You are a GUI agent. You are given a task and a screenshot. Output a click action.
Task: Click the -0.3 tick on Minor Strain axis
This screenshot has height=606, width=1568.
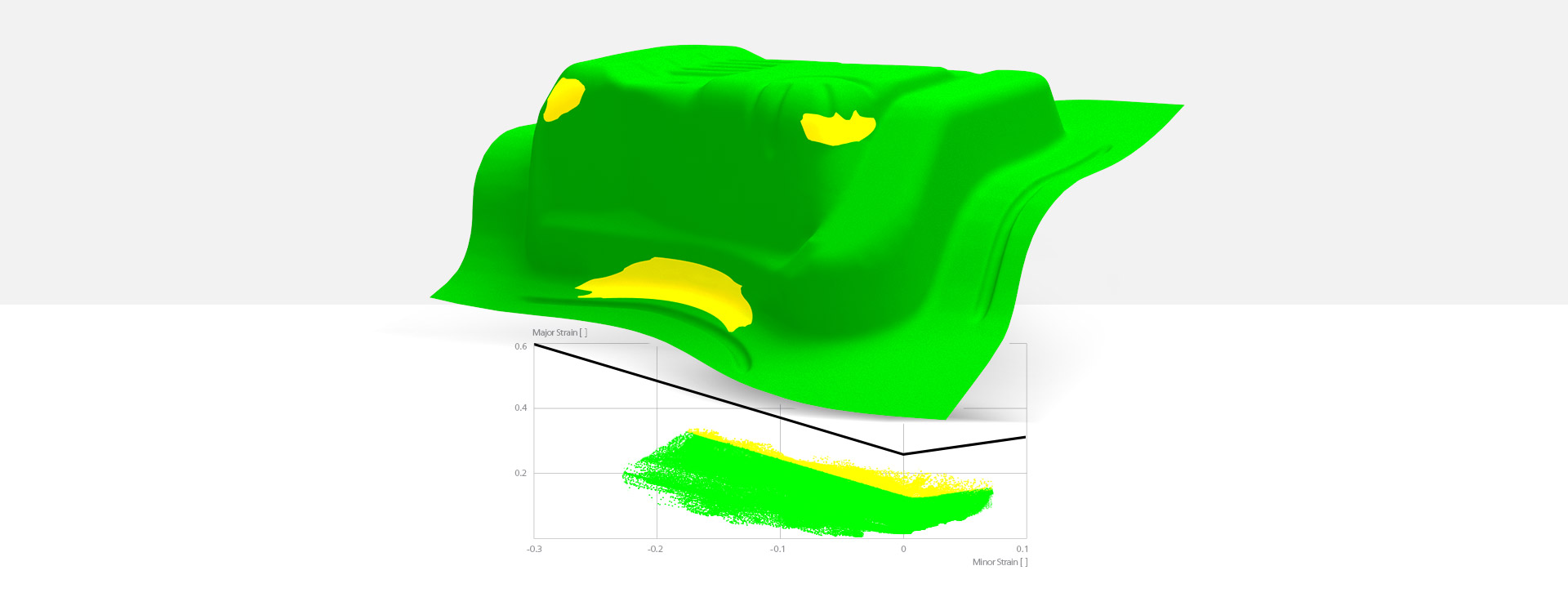coord(534,549)
